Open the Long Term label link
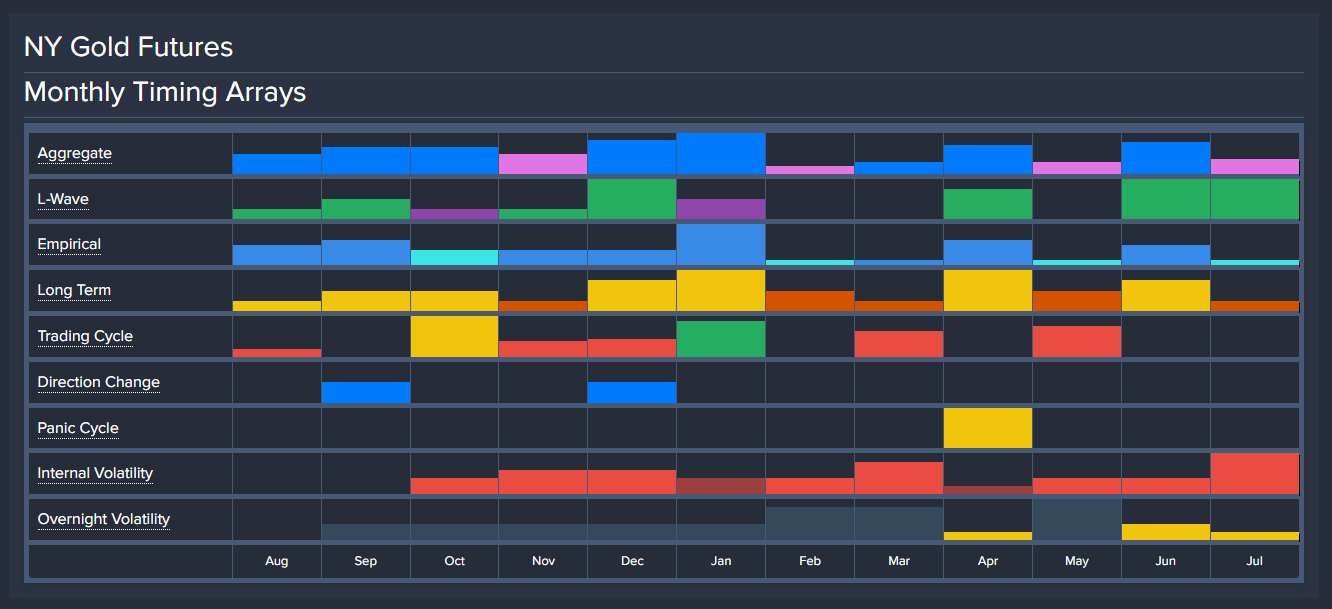1332x609 pixels. pos(74,291)
